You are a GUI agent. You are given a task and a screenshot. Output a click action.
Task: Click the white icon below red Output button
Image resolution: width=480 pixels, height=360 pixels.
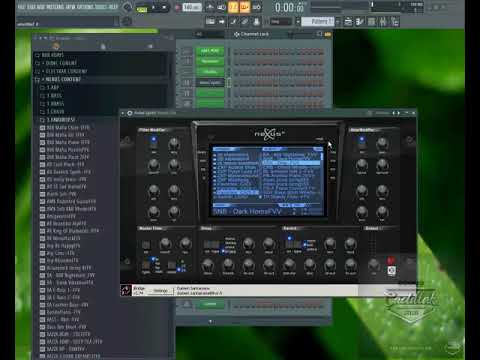coord(392,270)
